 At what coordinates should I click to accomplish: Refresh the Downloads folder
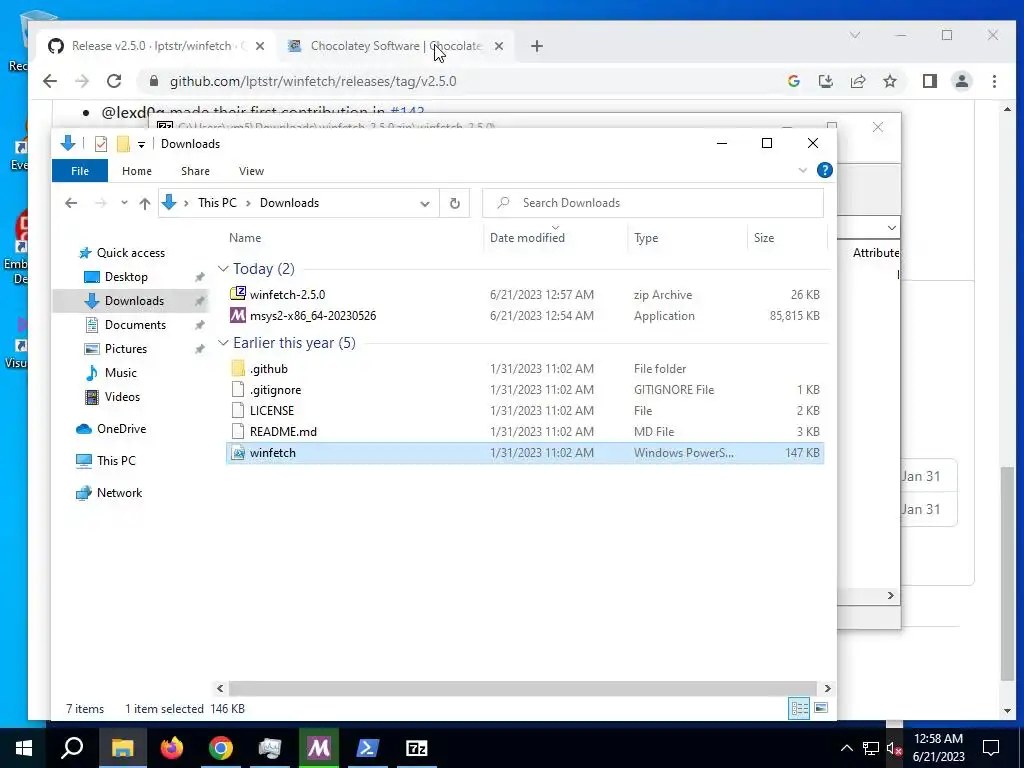click(x=455, y=203)
